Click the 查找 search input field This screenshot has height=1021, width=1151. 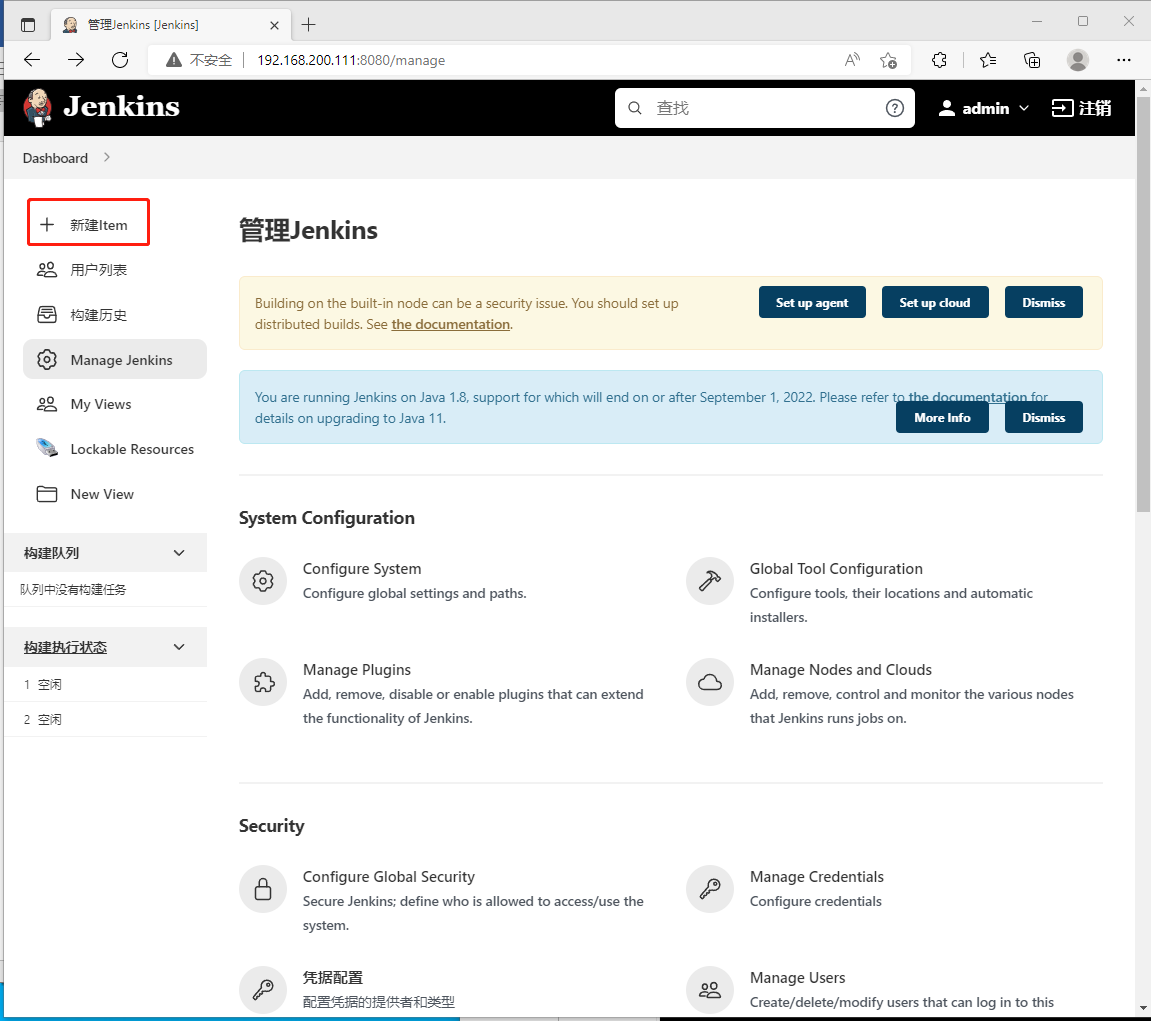click(x=763, y=108)
